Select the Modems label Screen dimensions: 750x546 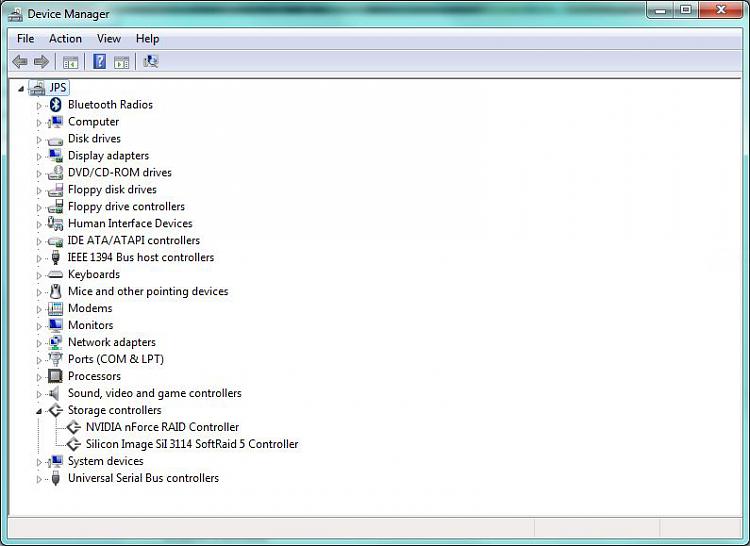point(90,308)
